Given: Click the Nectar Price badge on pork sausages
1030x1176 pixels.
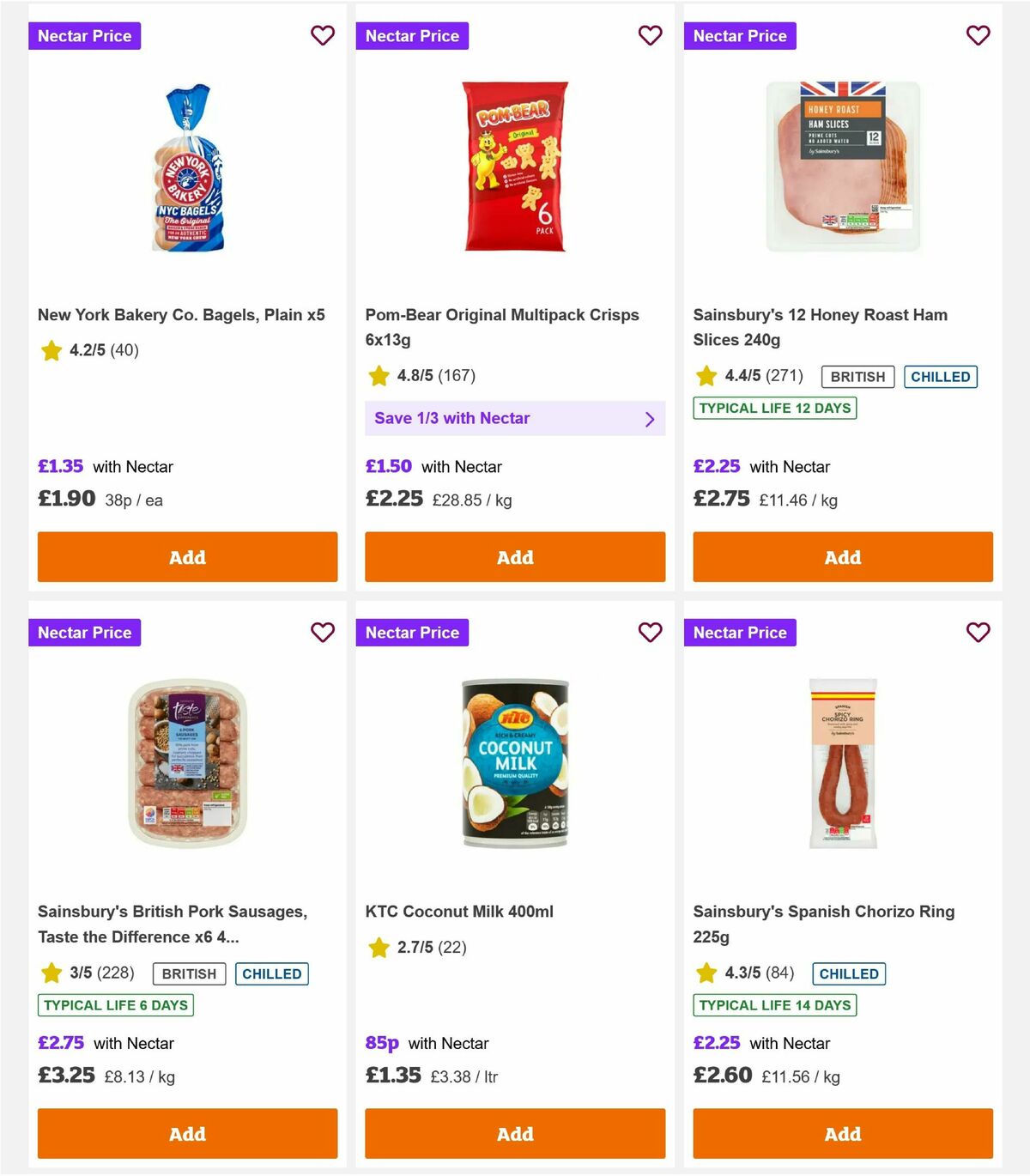Looking at the screenshot, I should click(x=84, y=632).
